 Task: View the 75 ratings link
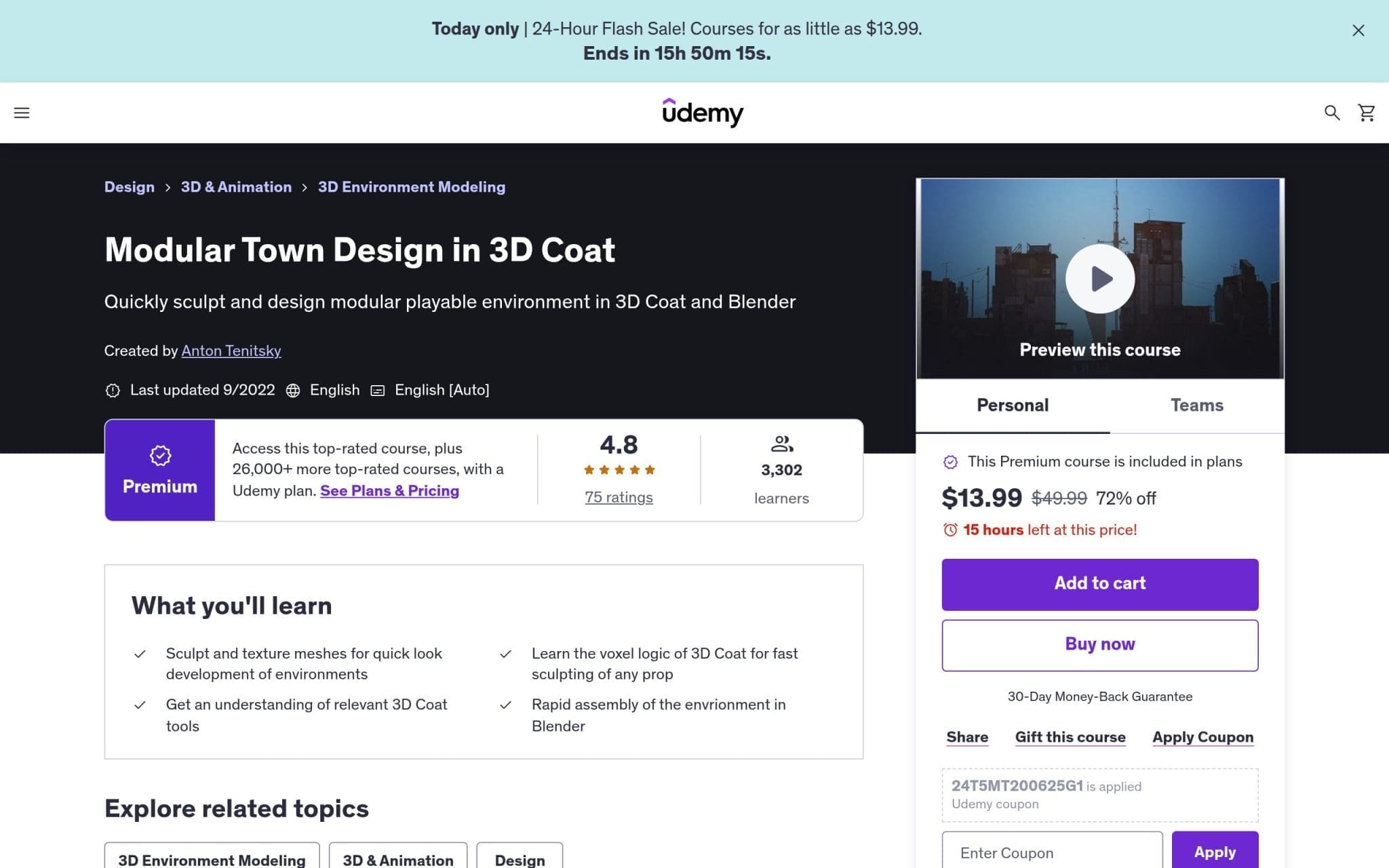(619, 497)
